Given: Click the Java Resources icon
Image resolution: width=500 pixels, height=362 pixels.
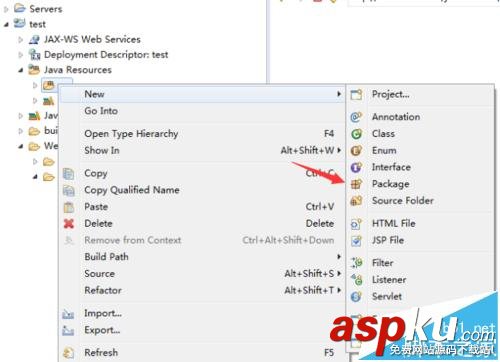Looking at the screenshot, I should pos(34,70).
